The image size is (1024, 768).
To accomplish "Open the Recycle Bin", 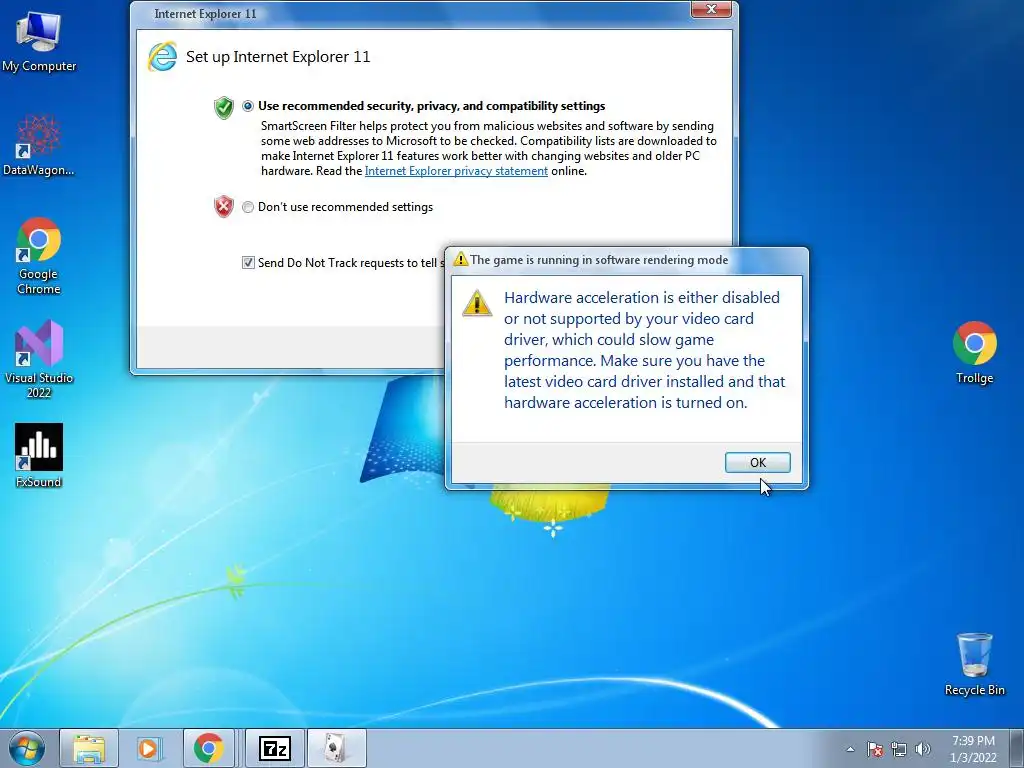I will tap(974, 664).
